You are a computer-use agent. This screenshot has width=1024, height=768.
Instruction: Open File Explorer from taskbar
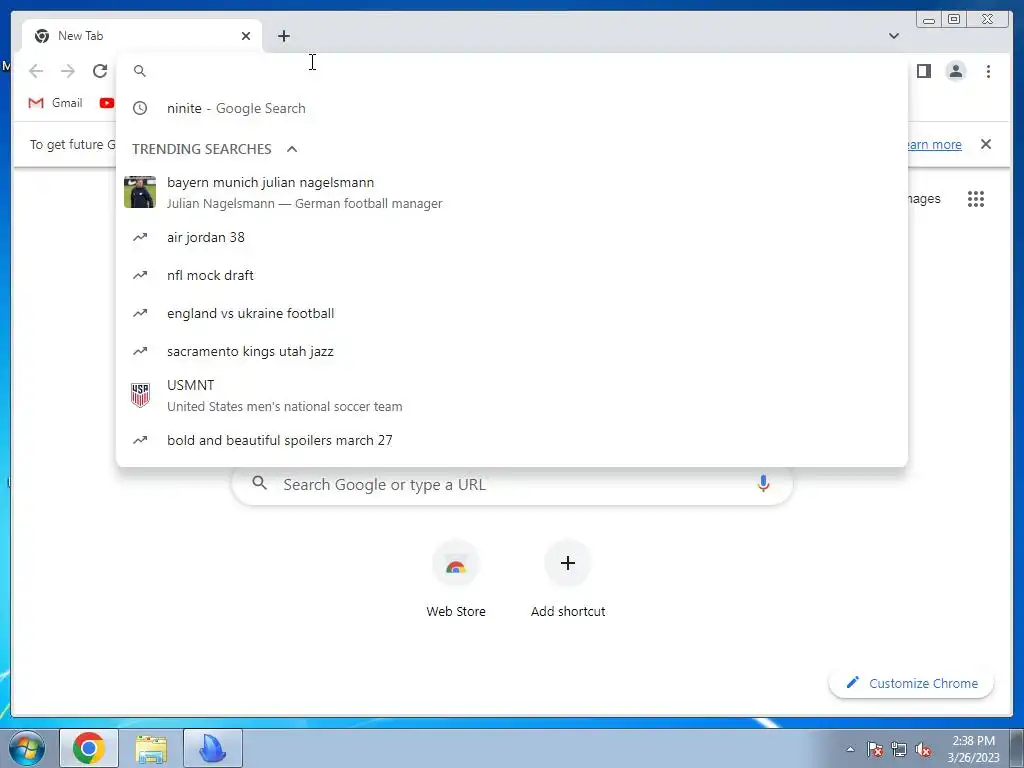click(151, 748)
